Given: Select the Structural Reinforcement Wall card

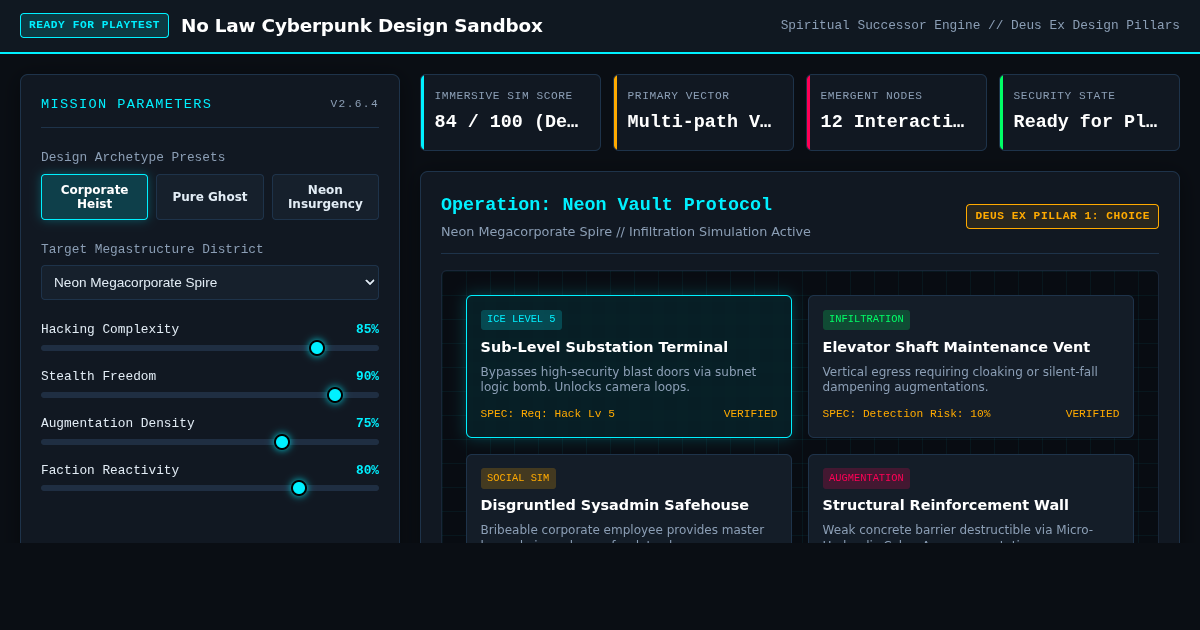Looking at the screenshot, I should pyautogui.click(x=971, y=499).
